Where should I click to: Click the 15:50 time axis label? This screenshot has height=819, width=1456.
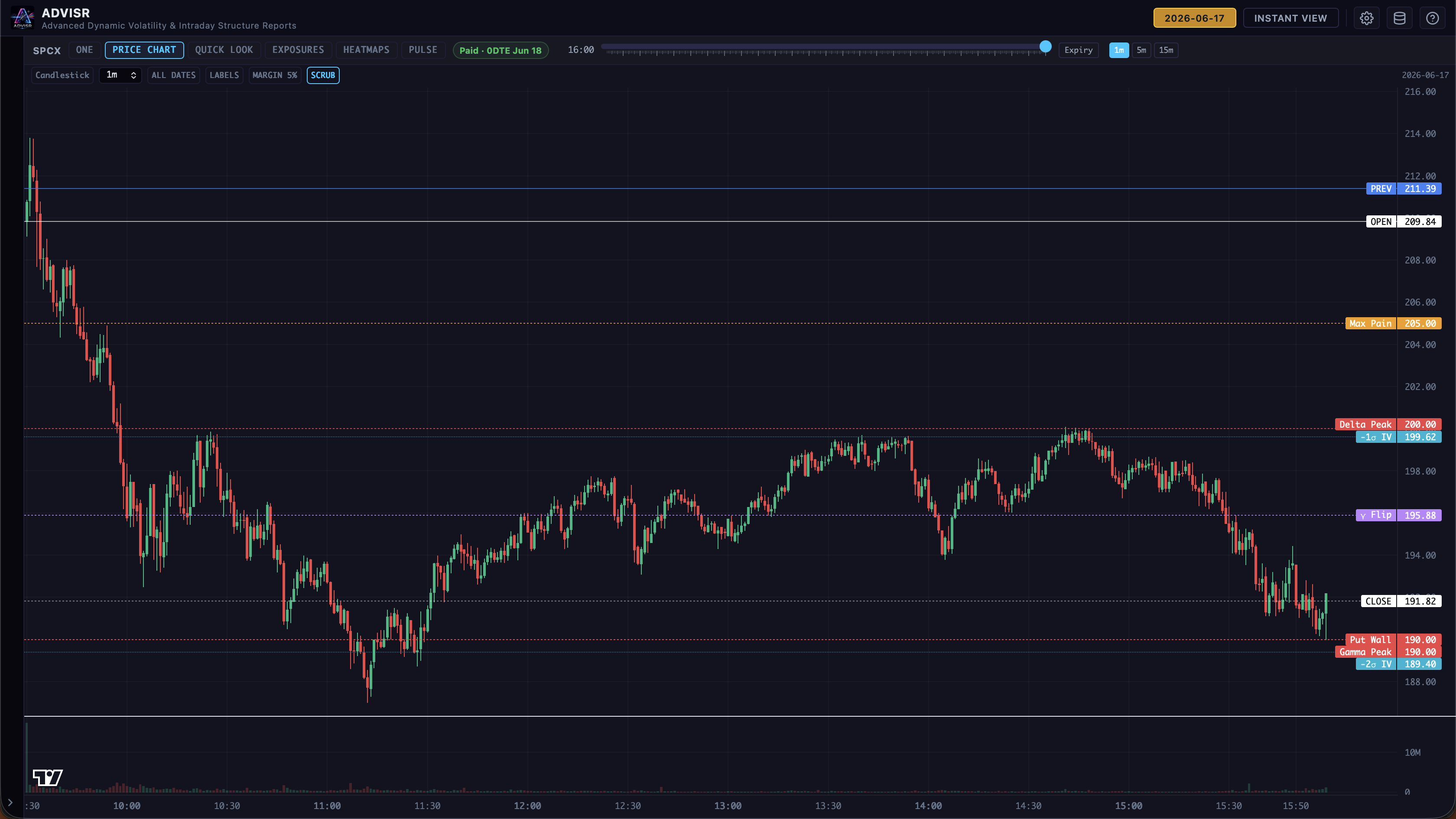coord(1296,806)
